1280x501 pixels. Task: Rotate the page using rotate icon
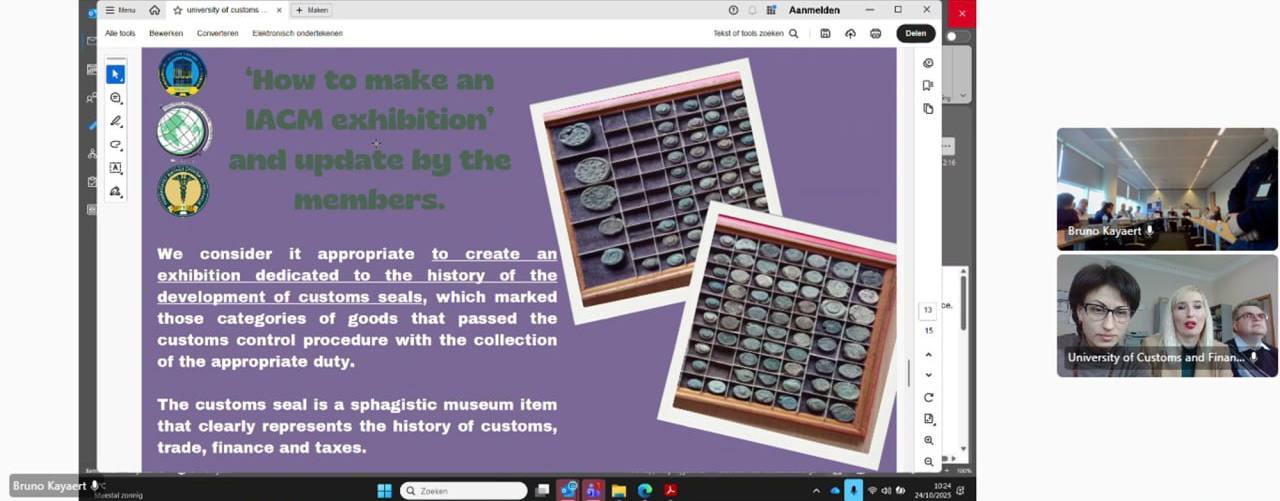[929, 398]
